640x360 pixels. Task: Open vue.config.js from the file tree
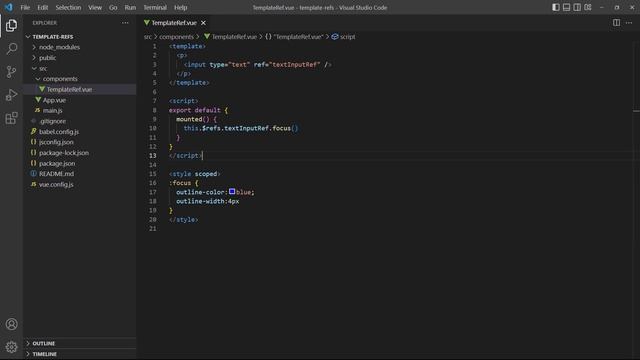click(80, 184)
